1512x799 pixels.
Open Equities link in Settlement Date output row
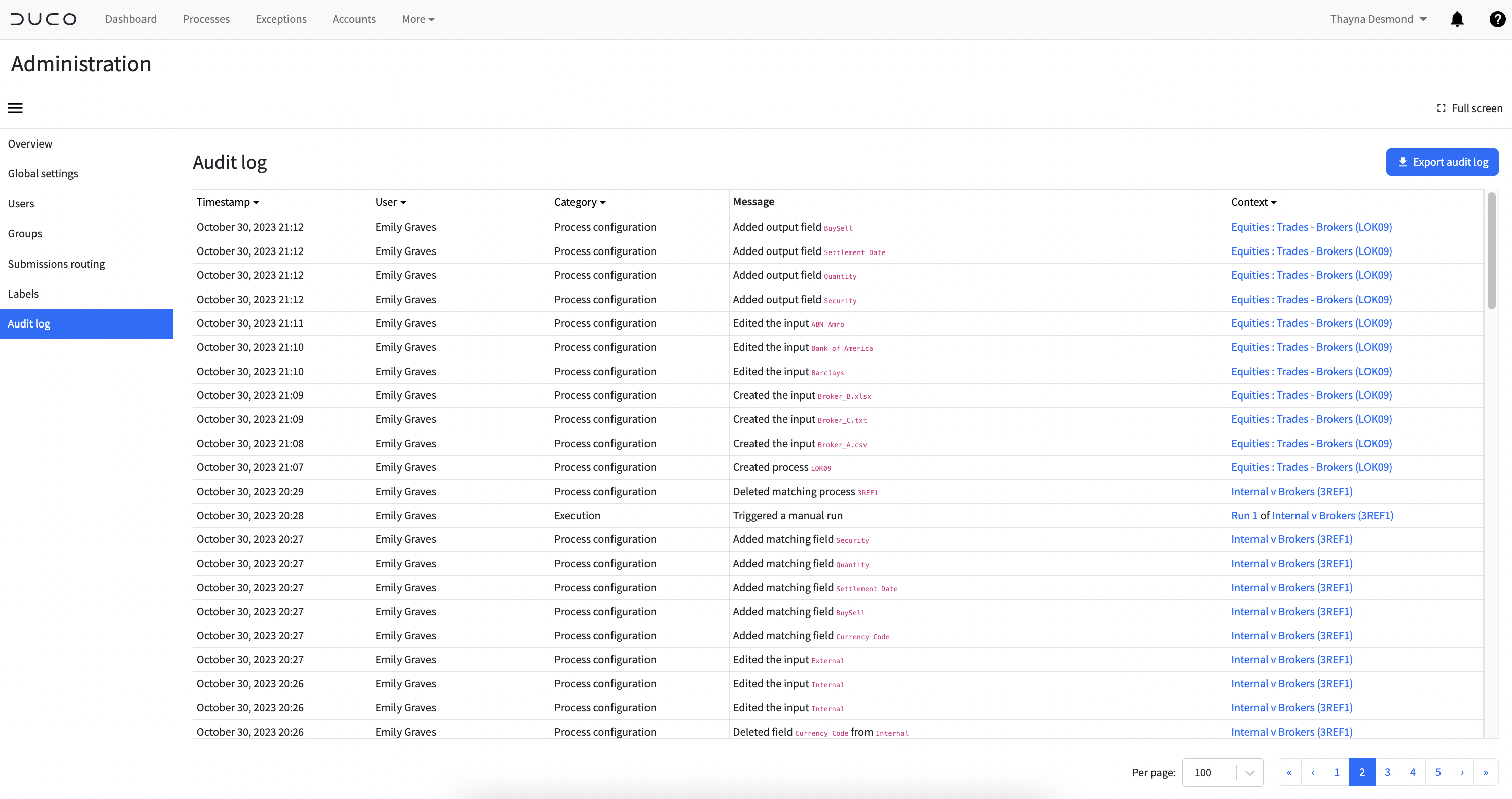pyautogui.click(x=1311, y=251)
